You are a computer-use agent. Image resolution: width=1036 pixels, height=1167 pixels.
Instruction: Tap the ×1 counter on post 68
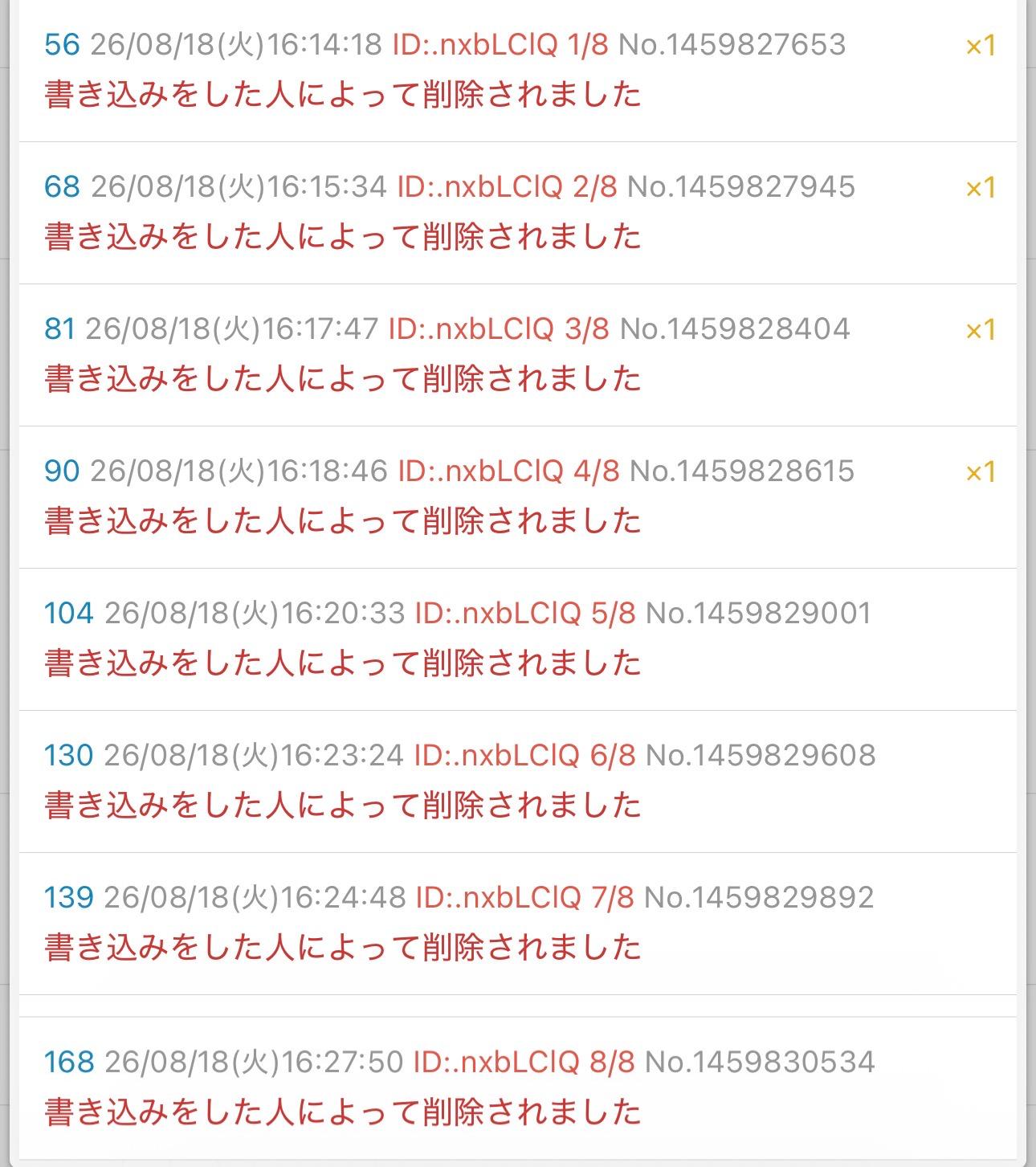coord(981,188)
